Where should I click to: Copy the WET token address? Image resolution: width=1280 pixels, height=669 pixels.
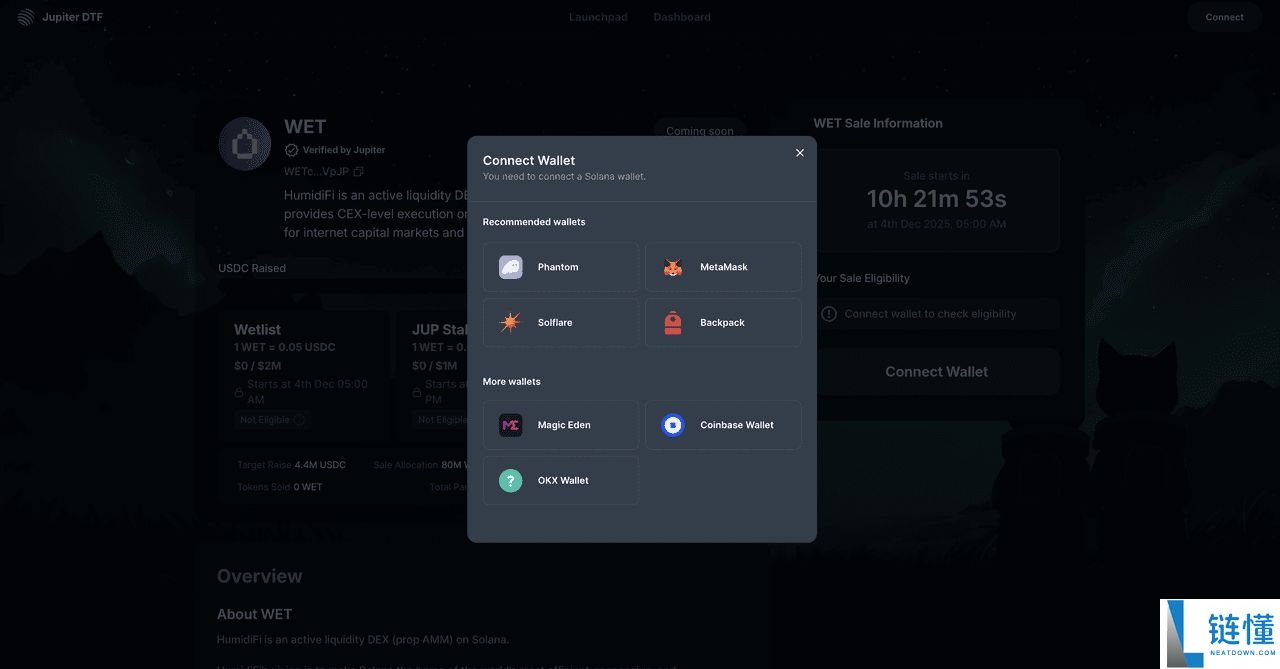pos(359,172)
